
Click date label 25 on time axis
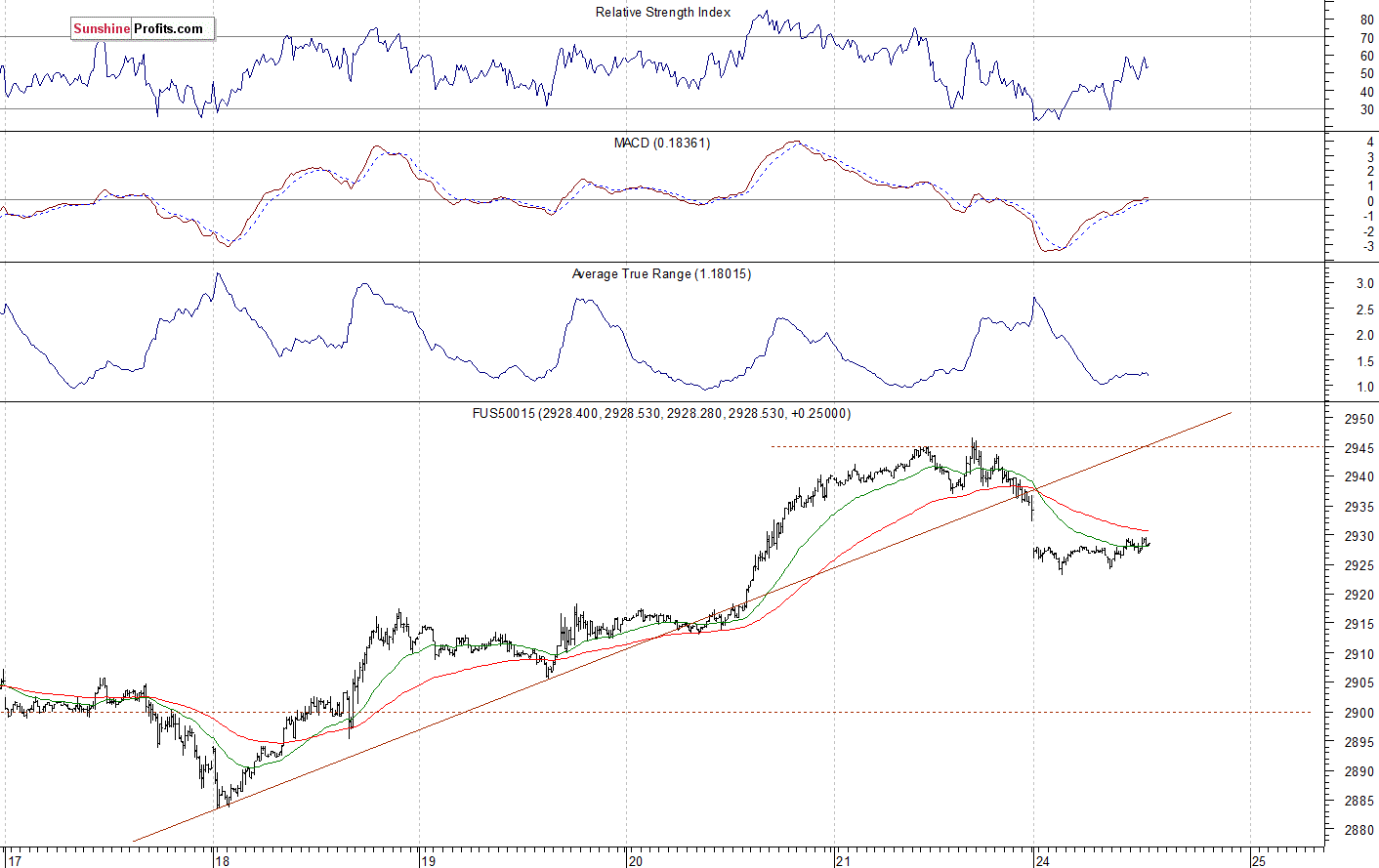1258,861
